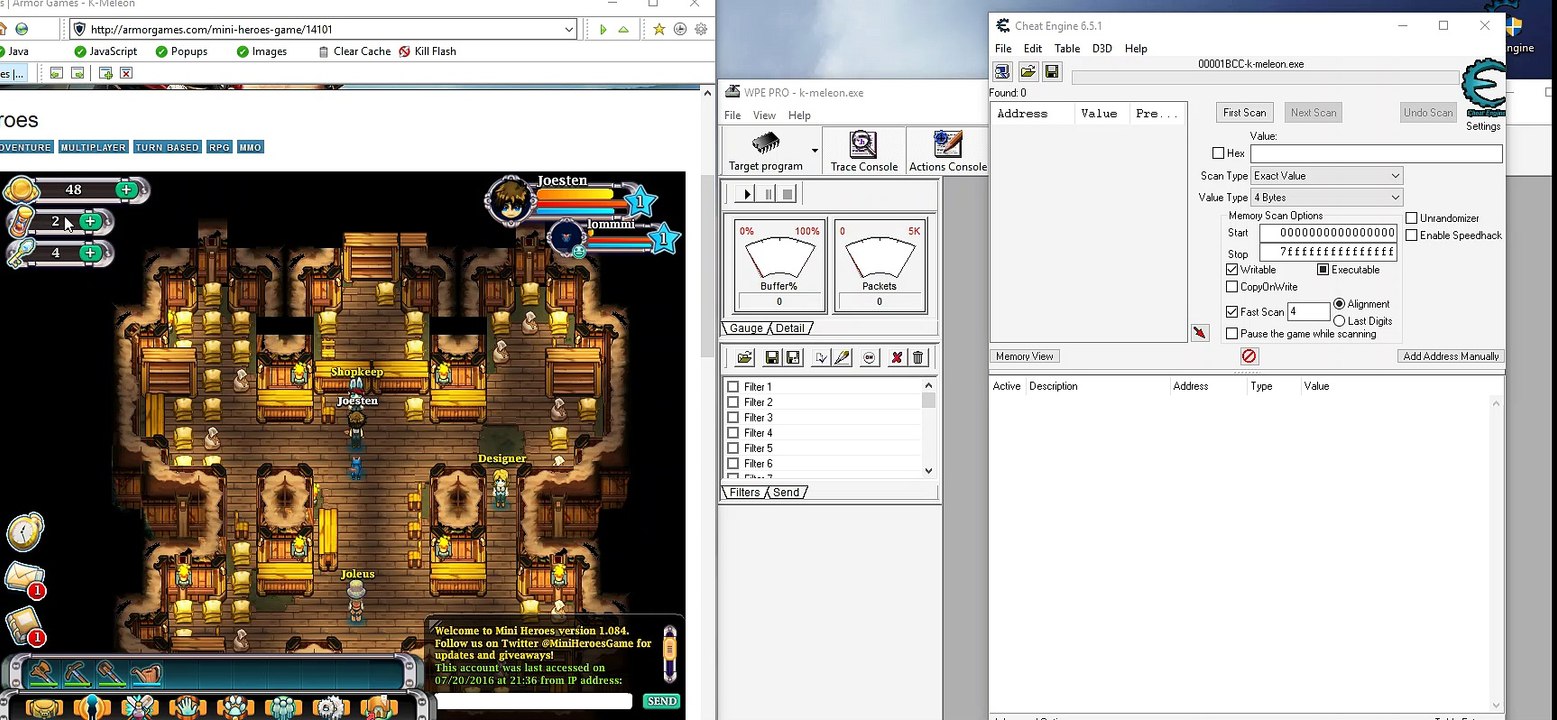The width and height of the screenshot is (1557, 720).
Task: Open the View menu in WPE PRO
Action: pyautogui.click(x=764, y=115)
